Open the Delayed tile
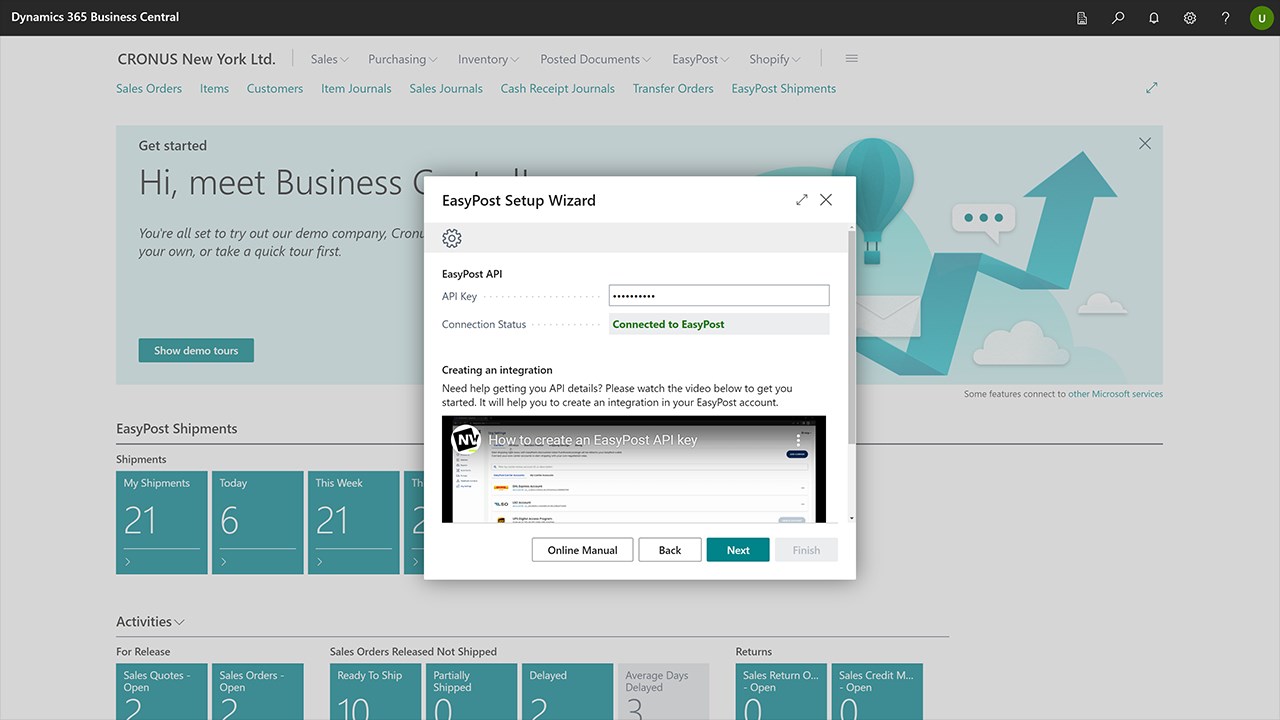The height and width of the screenshot is (720, 1280). (568, 692)
